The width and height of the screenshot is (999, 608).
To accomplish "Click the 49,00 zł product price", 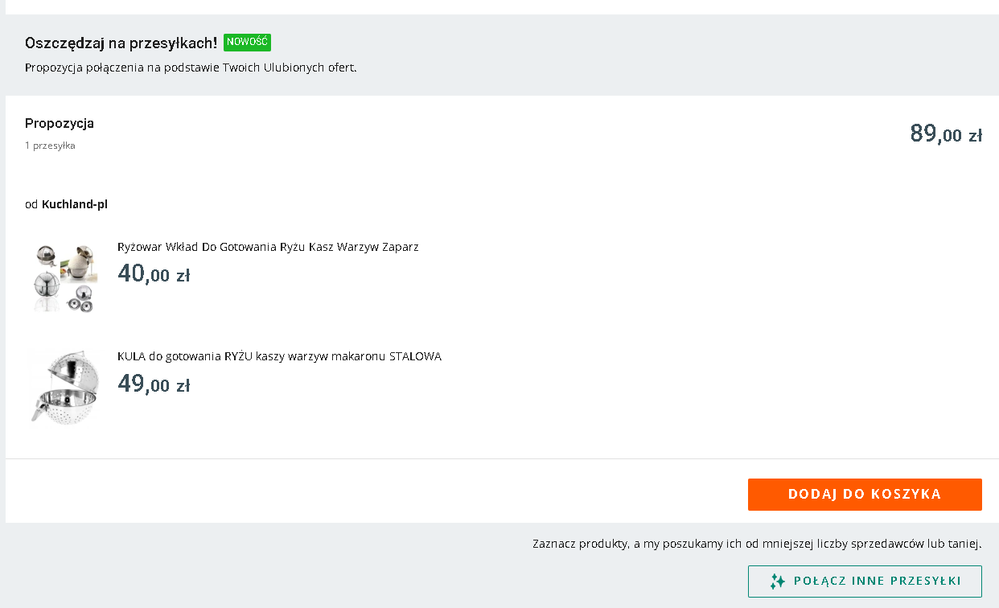I will (153, 384).
